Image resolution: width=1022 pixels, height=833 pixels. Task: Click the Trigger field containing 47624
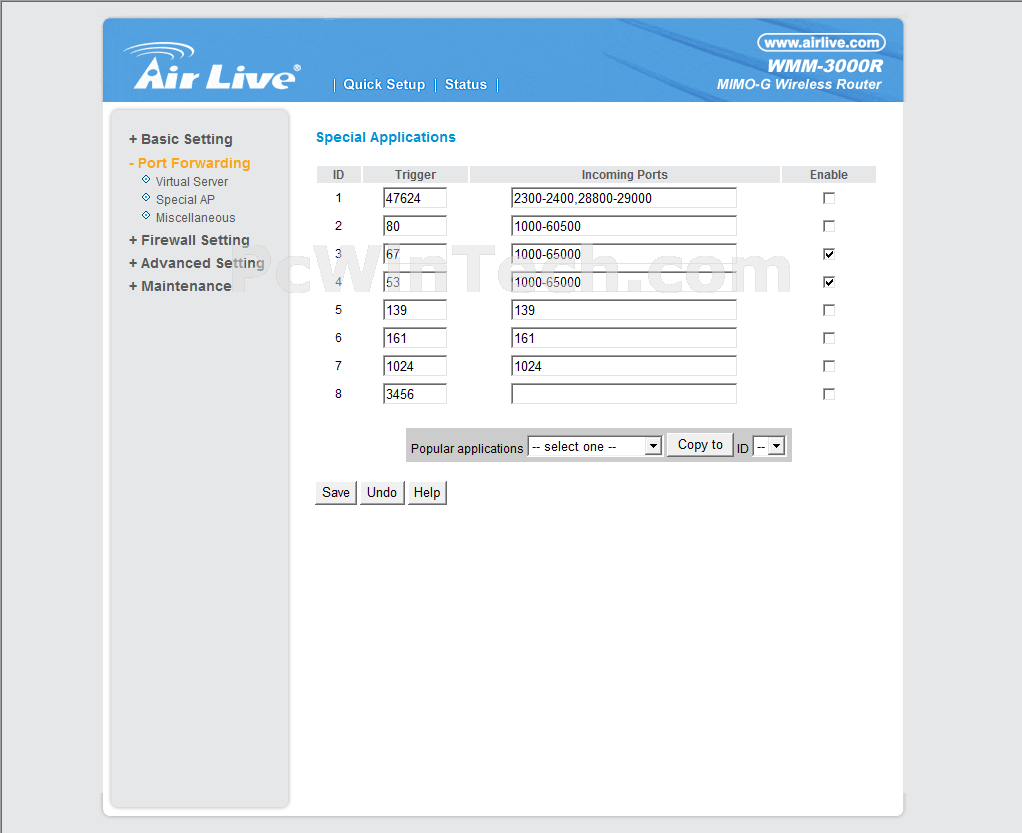click(x=415, y=198)
